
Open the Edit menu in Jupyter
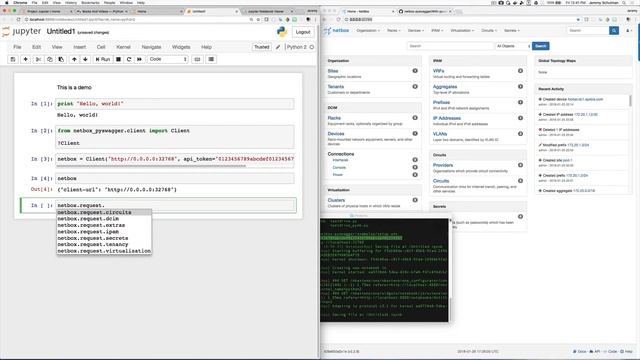[x=36, y=47]
